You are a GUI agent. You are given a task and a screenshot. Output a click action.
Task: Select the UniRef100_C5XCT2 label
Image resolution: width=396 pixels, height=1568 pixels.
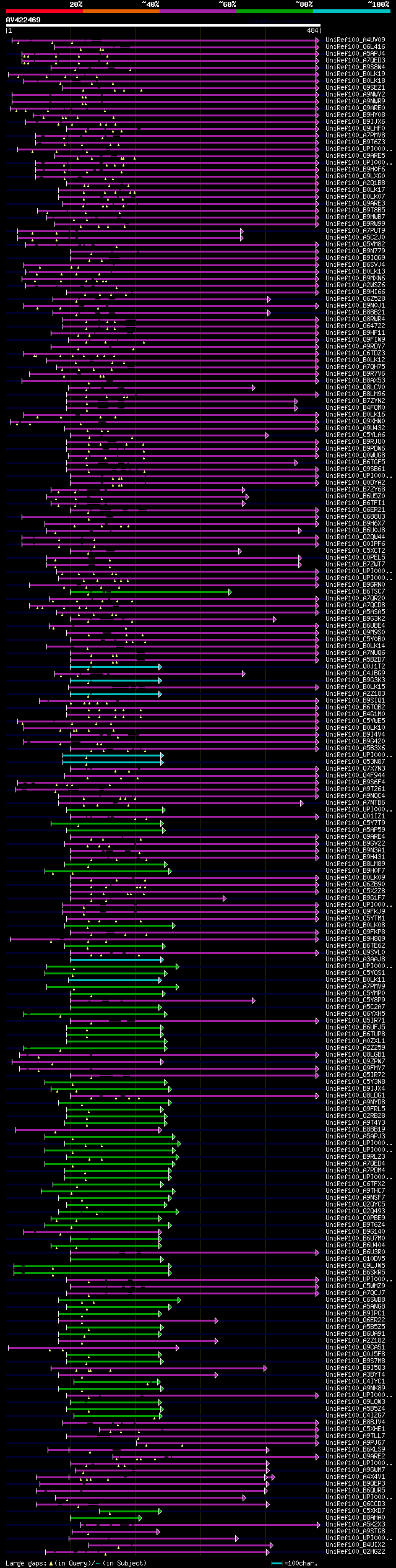[355, 551]
